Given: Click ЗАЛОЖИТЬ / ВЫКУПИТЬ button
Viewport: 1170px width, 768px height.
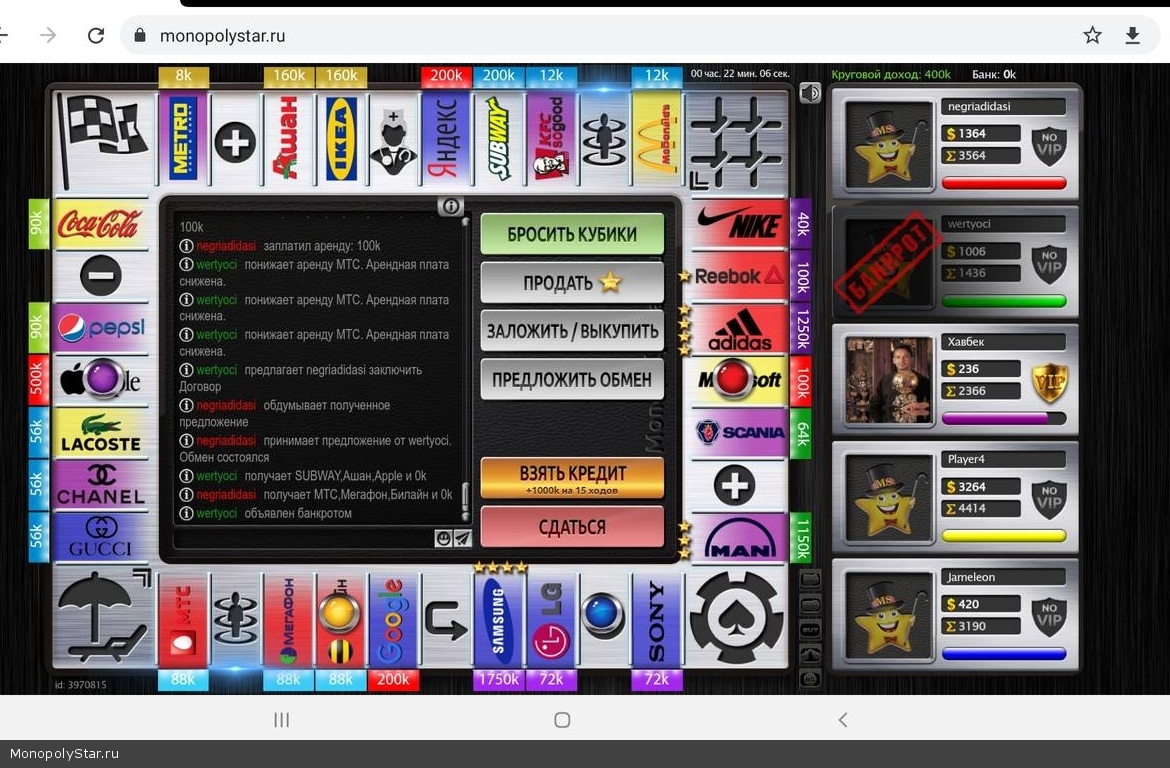Looking at the screenshot, I should [572, 331].
